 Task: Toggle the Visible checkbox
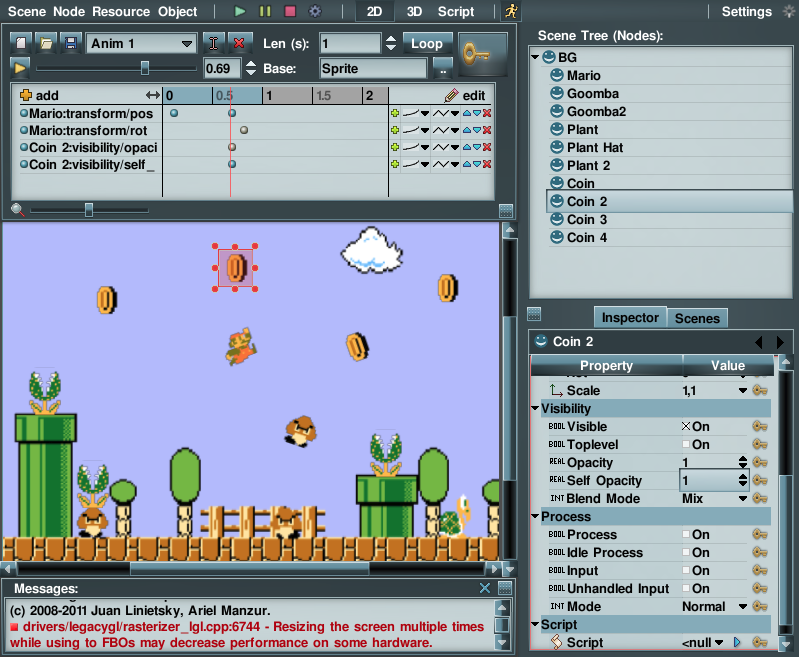click(686, 426)
